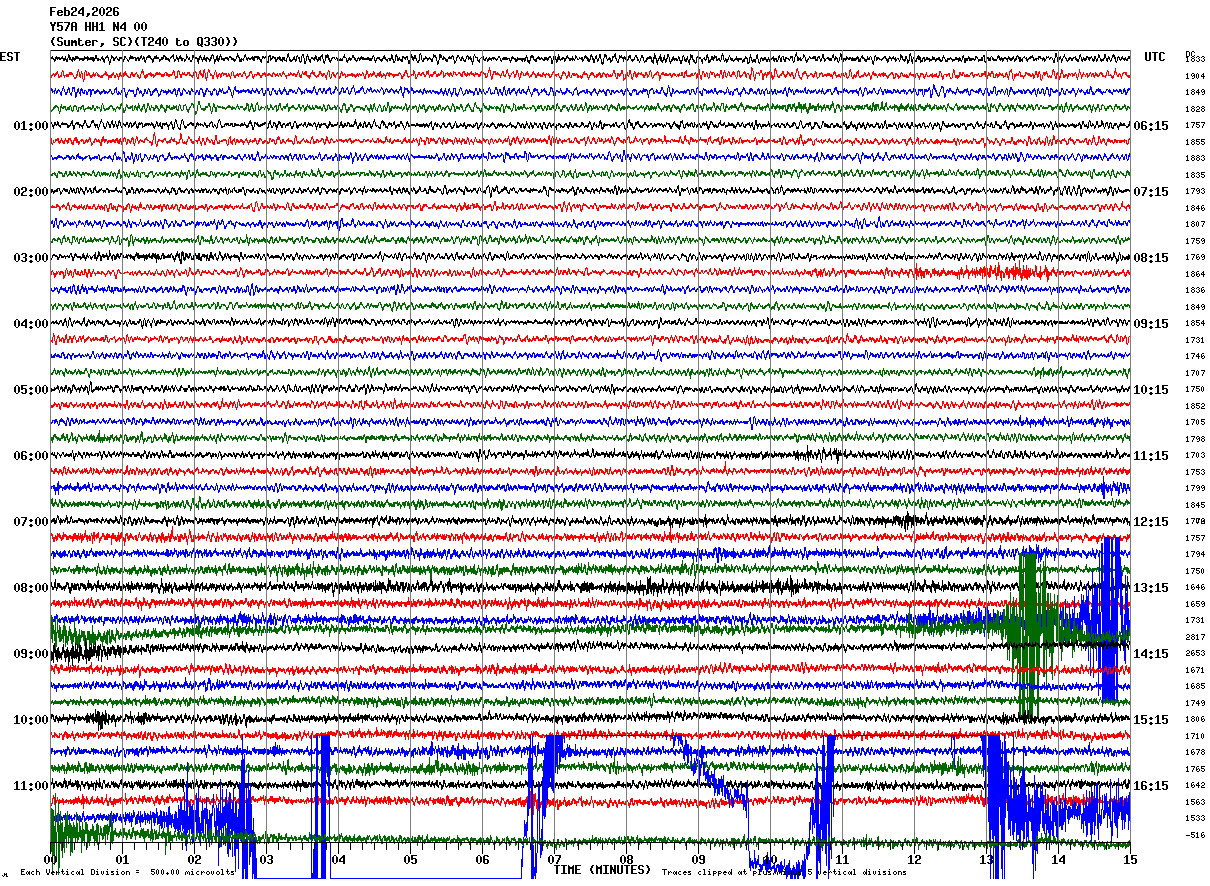Select the 05:00 EST hour label
Screen dimensions: 1210x886
(31, 390)
